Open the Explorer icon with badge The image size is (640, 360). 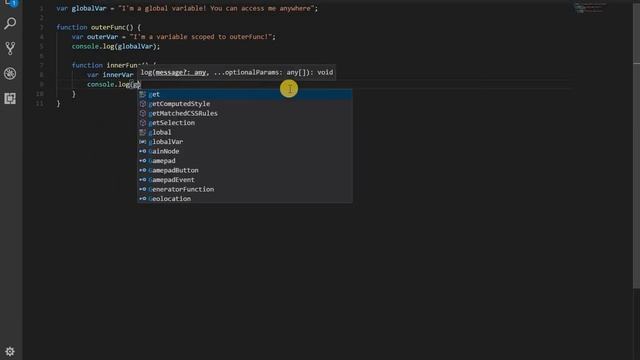10,3
